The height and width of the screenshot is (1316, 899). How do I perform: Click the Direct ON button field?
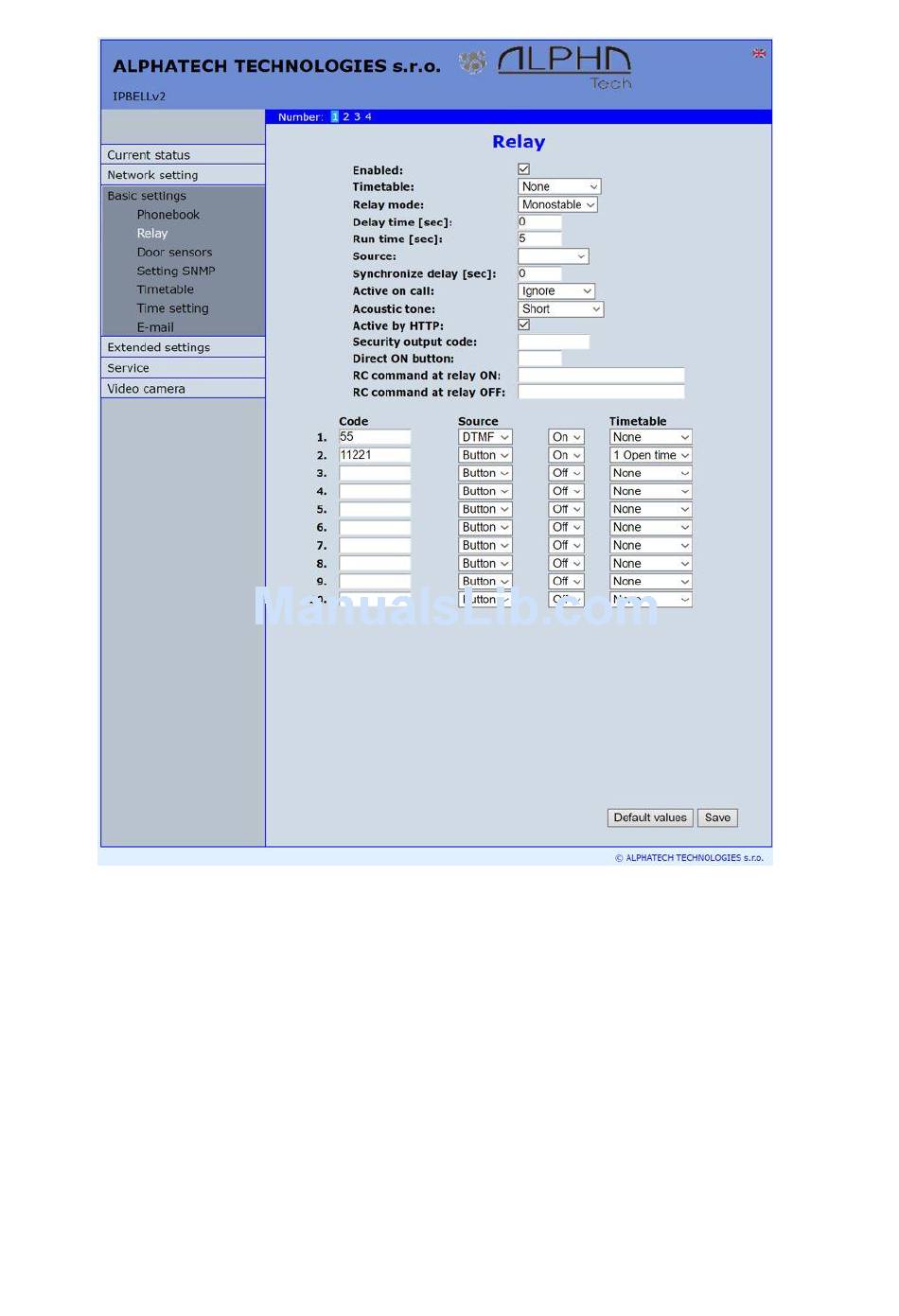tap(539, 360)
